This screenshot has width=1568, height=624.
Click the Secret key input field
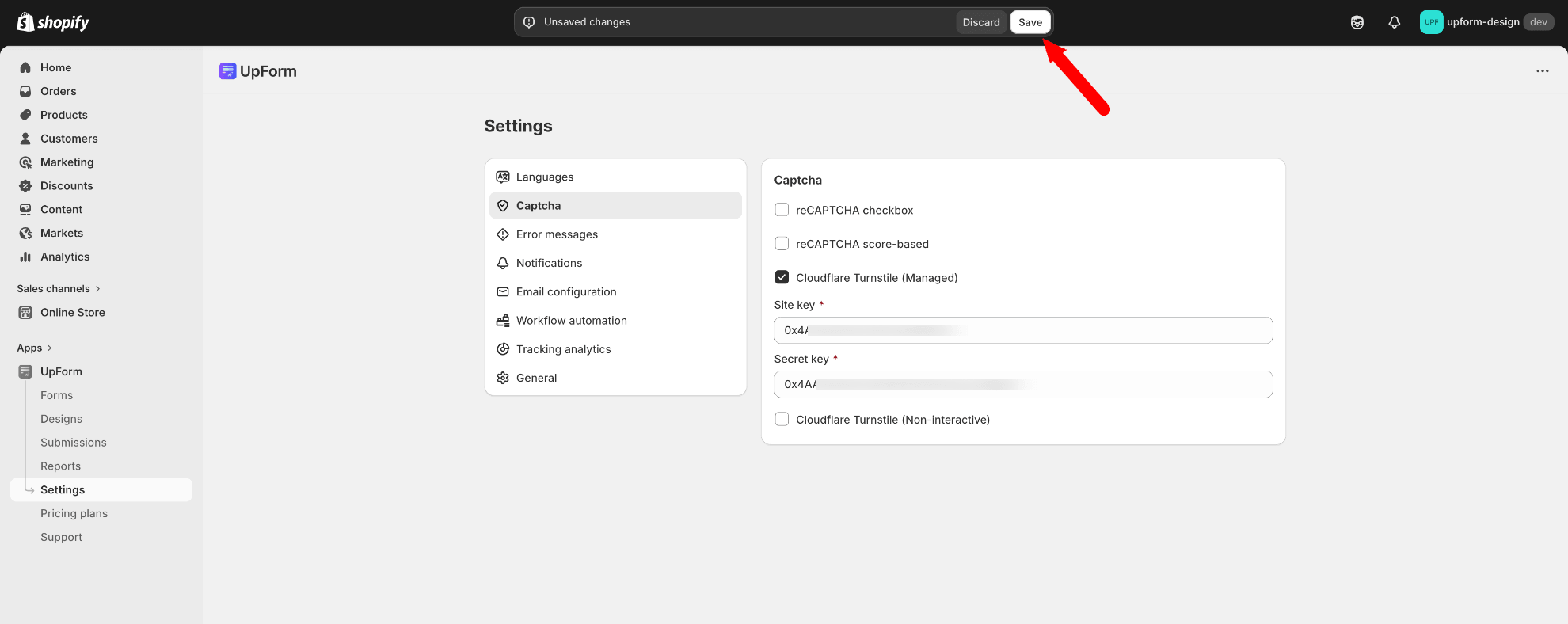click(1023, 384)
